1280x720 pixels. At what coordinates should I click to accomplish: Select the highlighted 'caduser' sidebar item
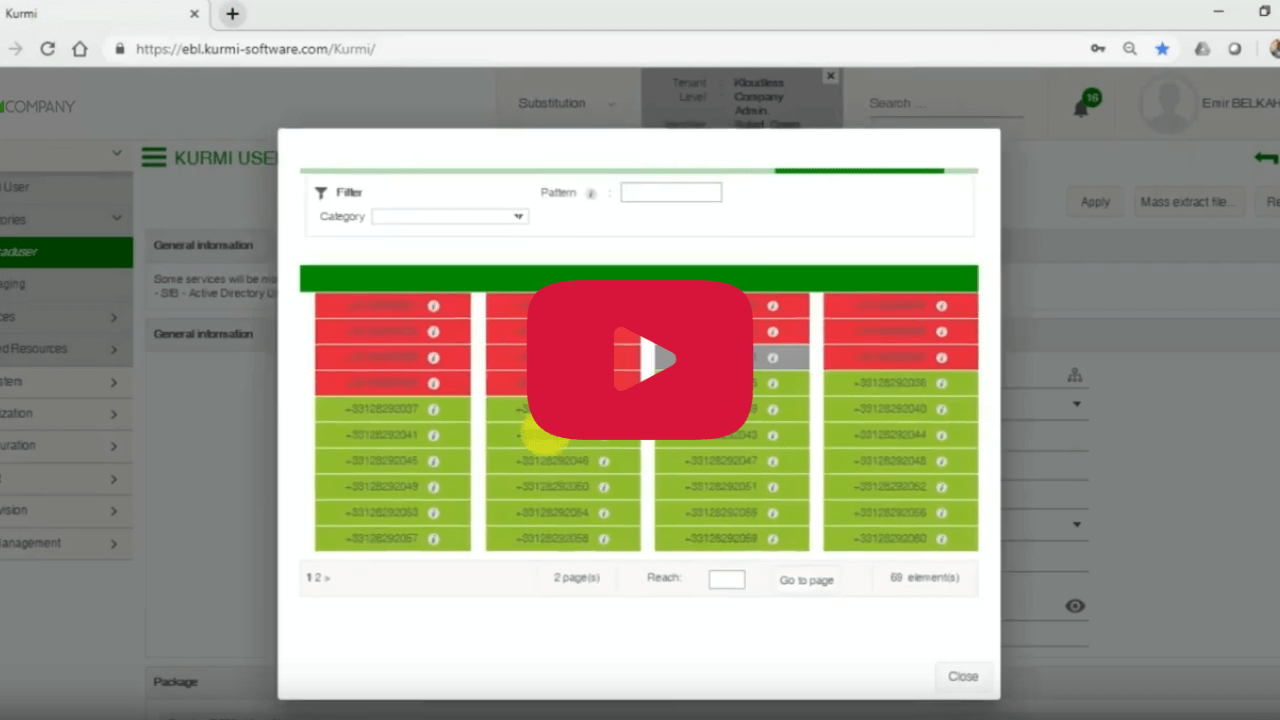click(66, 252)
